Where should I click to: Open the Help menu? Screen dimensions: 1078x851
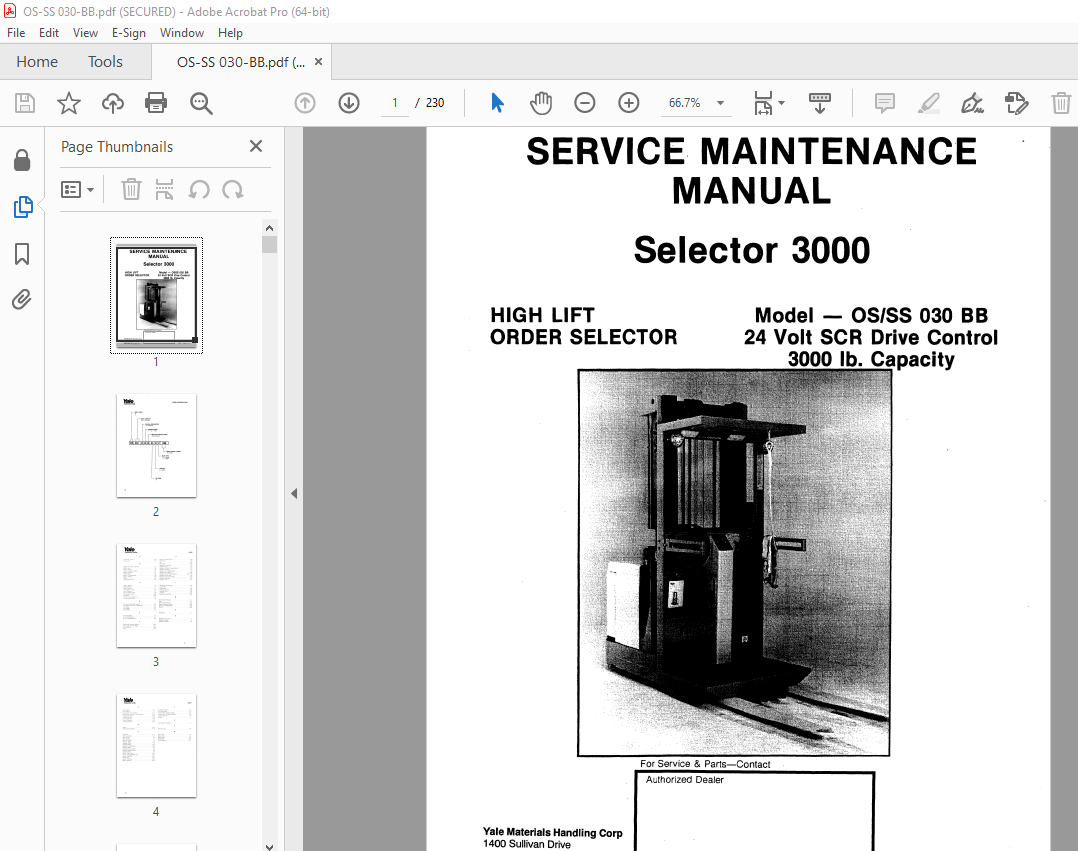(230, 33)
